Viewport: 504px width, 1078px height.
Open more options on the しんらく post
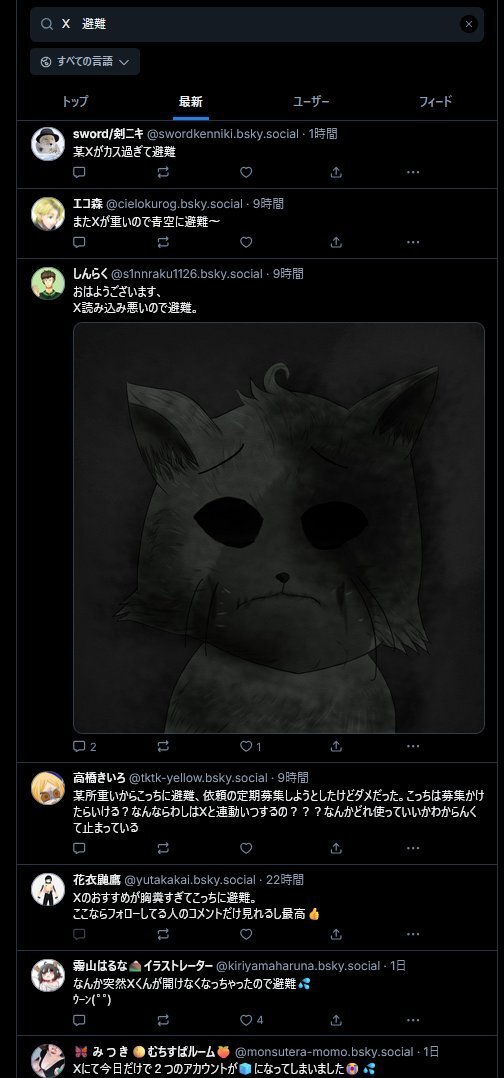pyautogui.click(x=413, y=747)
